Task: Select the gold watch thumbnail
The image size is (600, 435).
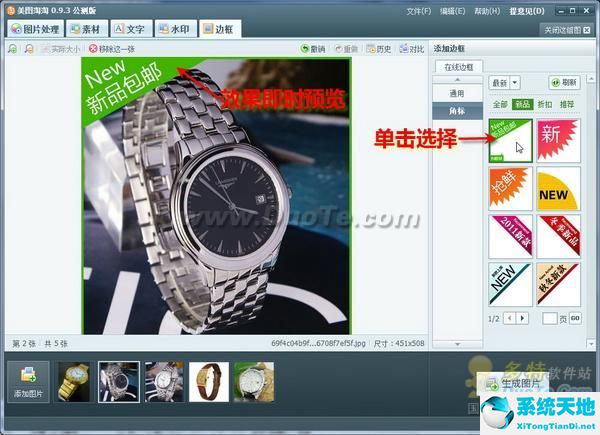Action: [x=73, y=382]
